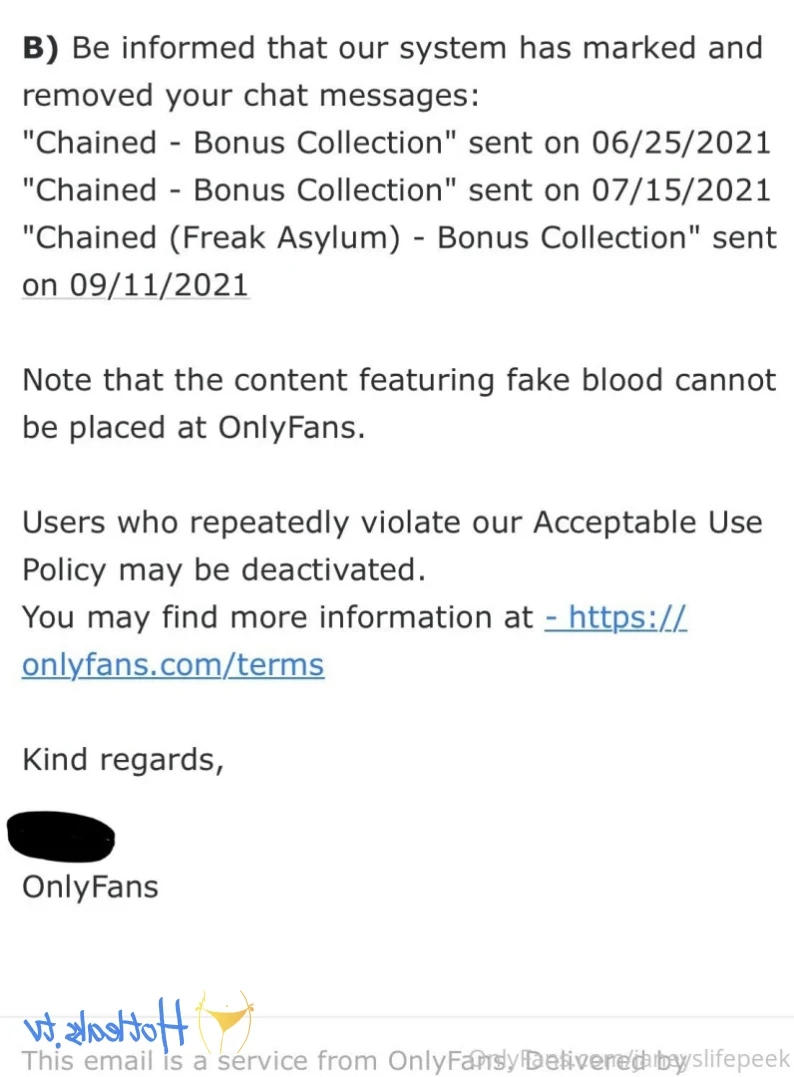Select the 07/15/2021 Chained Bonus Collection line

pyautogui.click(x=396, y=190)
